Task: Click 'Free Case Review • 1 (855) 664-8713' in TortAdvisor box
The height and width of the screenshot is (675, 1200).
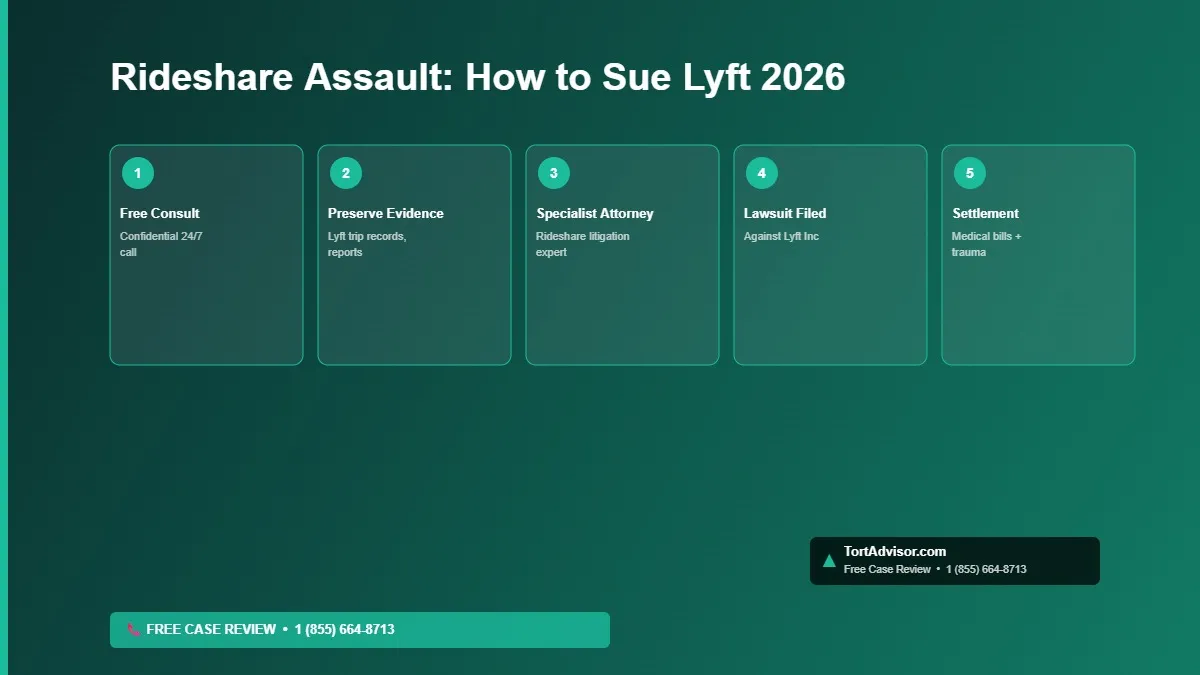Action: click(935, 570)
